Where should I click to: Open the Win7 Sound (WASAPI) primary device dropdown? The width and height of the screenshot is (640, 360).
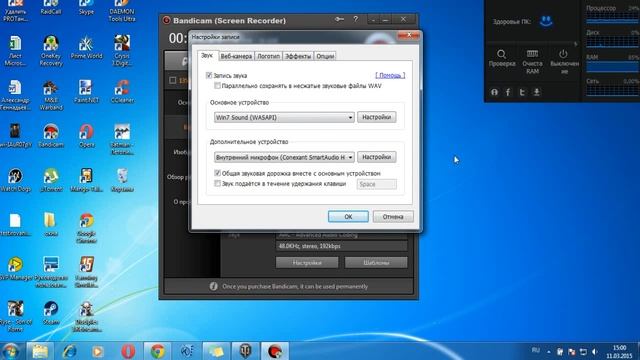[x=284, y=118]
